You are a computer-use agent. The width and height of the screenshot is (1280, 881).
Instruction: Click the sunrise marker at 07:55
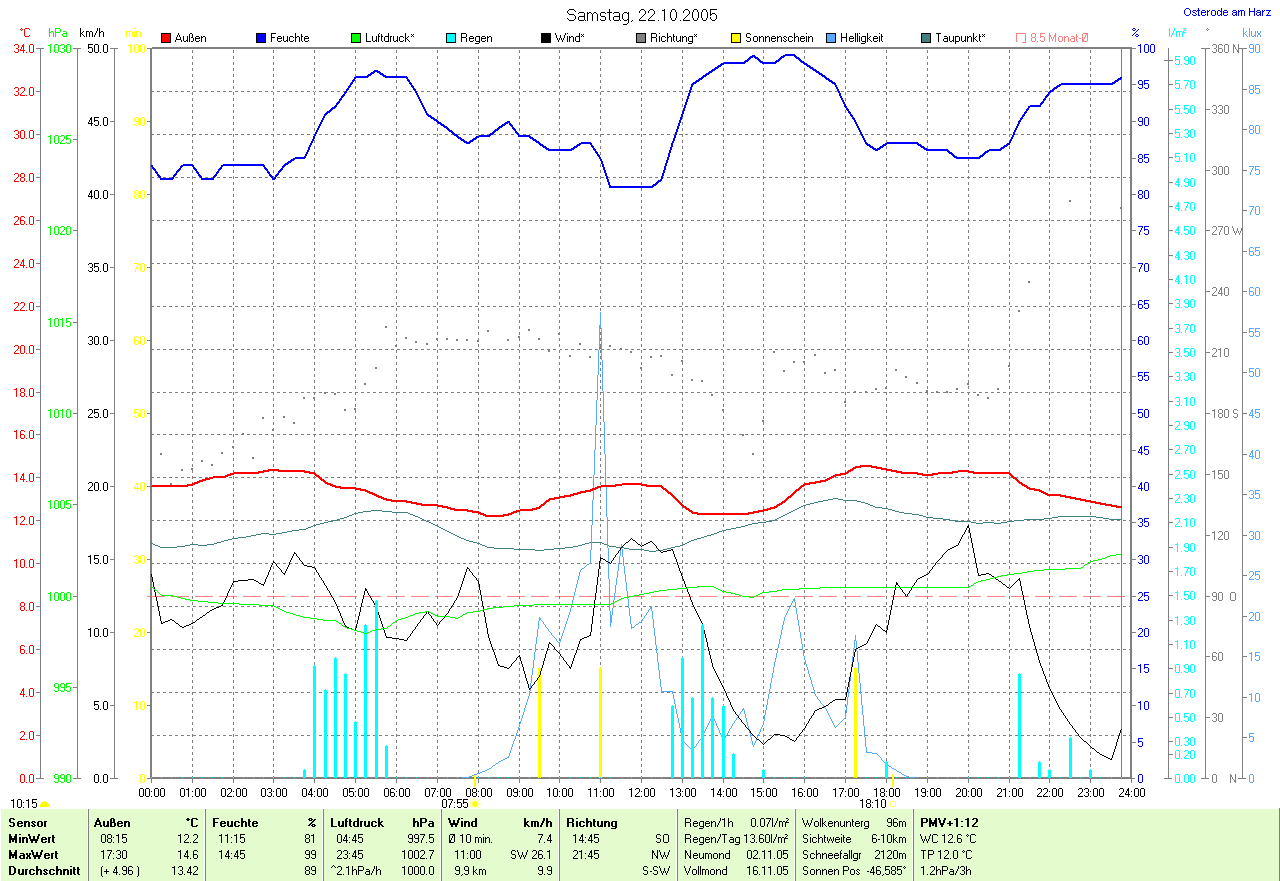[475, 803]
